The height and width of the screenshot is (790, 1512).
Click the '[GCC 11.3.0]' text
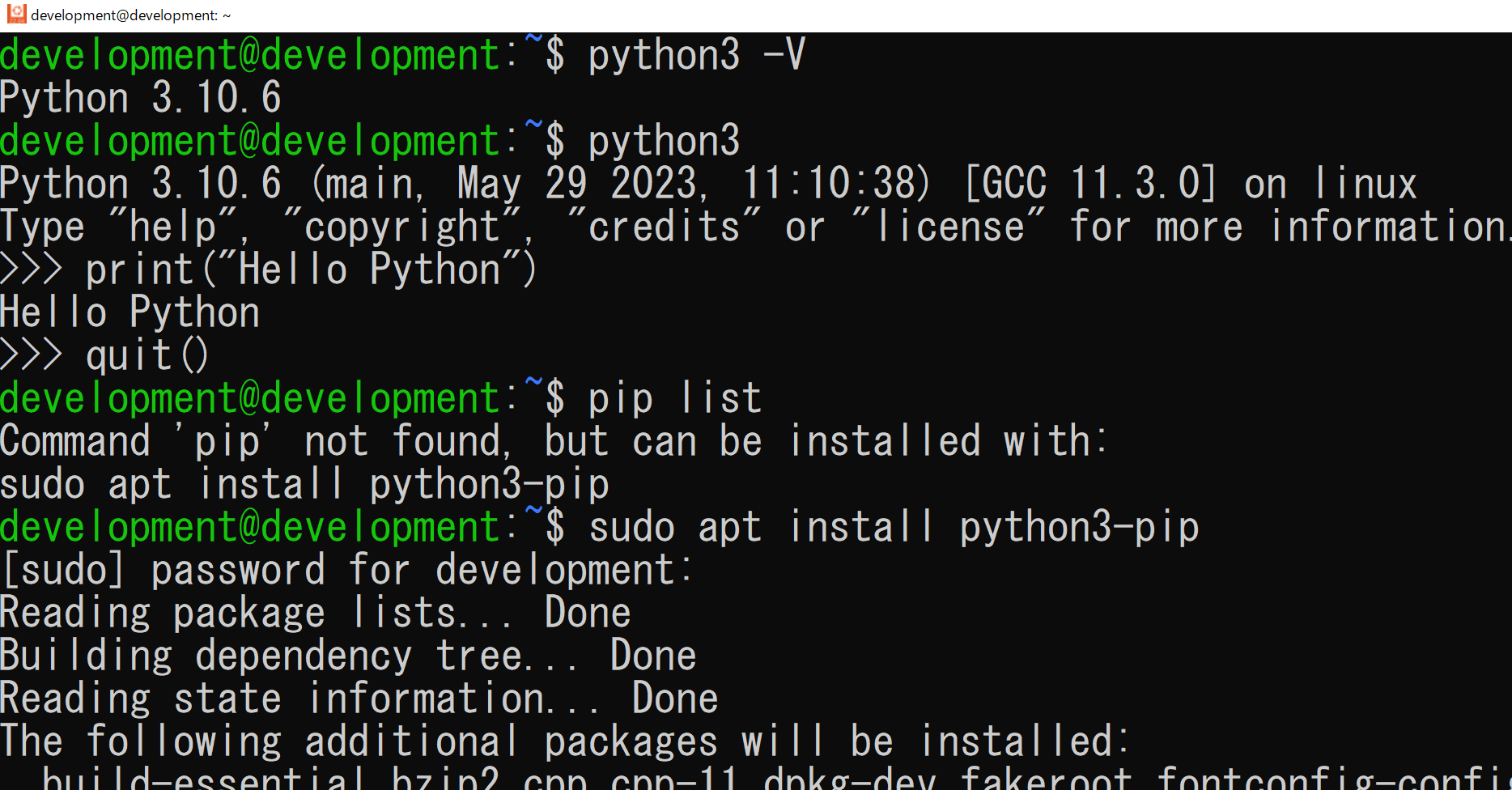[x=1090, y=184]
